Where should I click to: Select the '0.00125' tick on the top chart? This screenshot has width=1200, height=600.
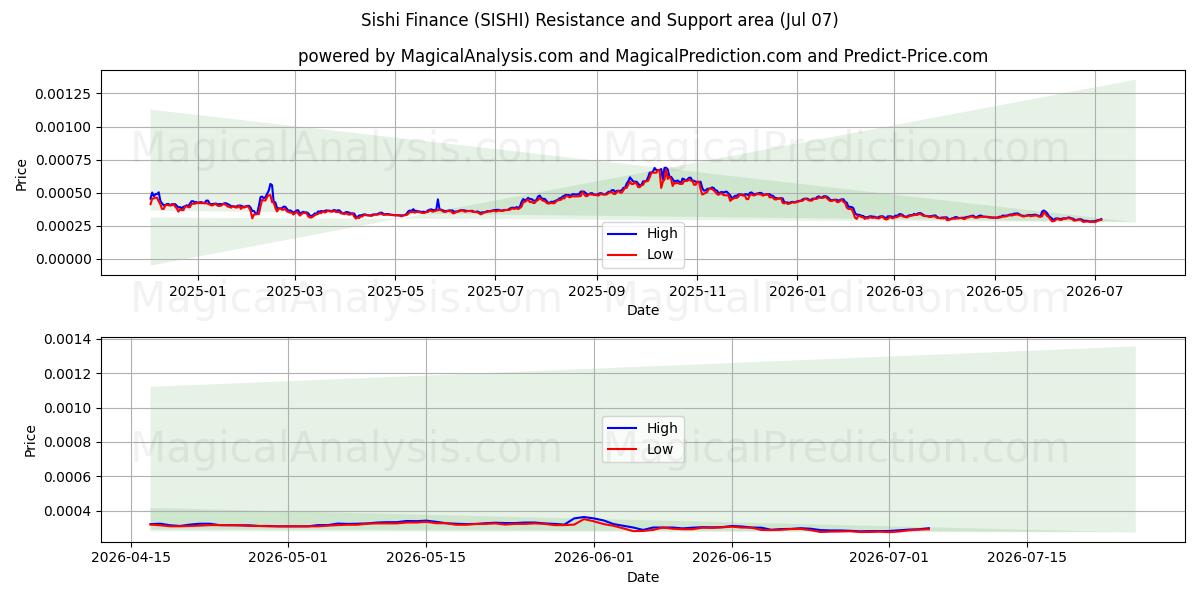[62, 94]
